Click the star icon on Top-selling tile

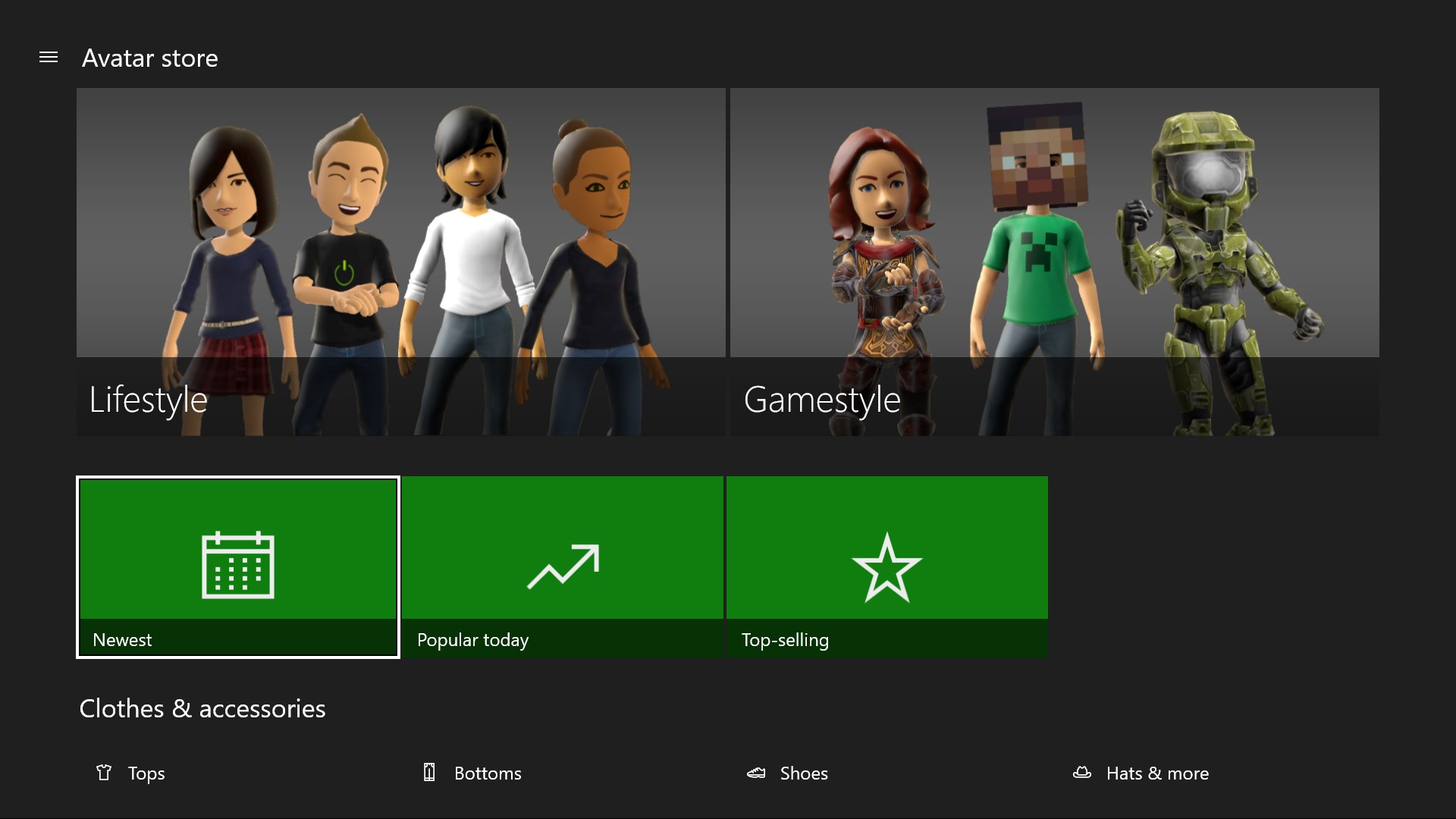(x=886, y=567)
